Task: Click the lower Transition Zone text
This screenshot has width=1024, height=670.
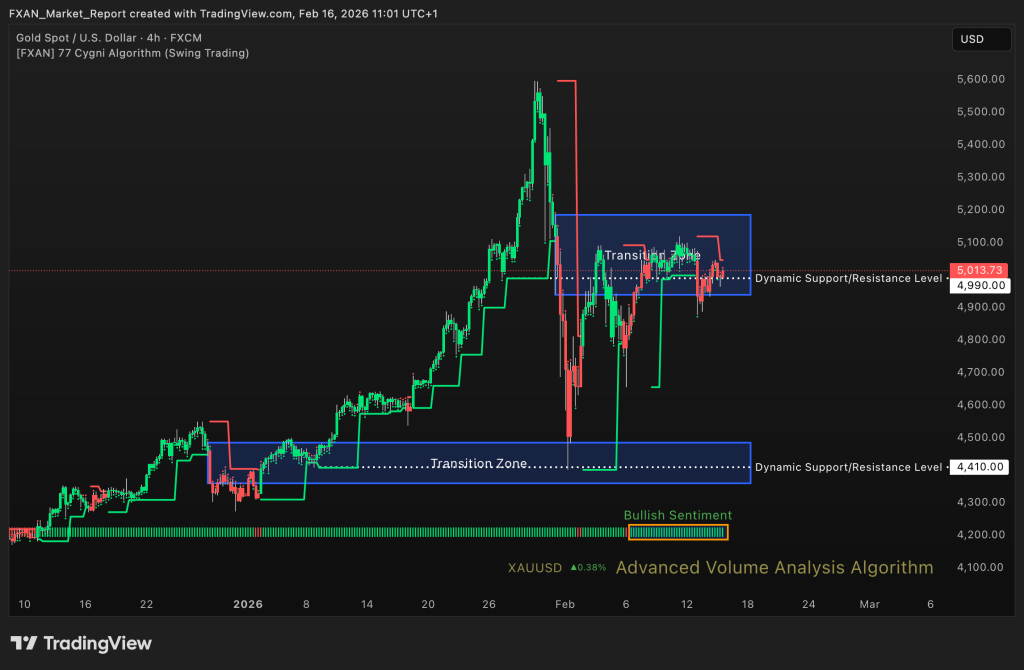Action: click(x=478, y=464)
